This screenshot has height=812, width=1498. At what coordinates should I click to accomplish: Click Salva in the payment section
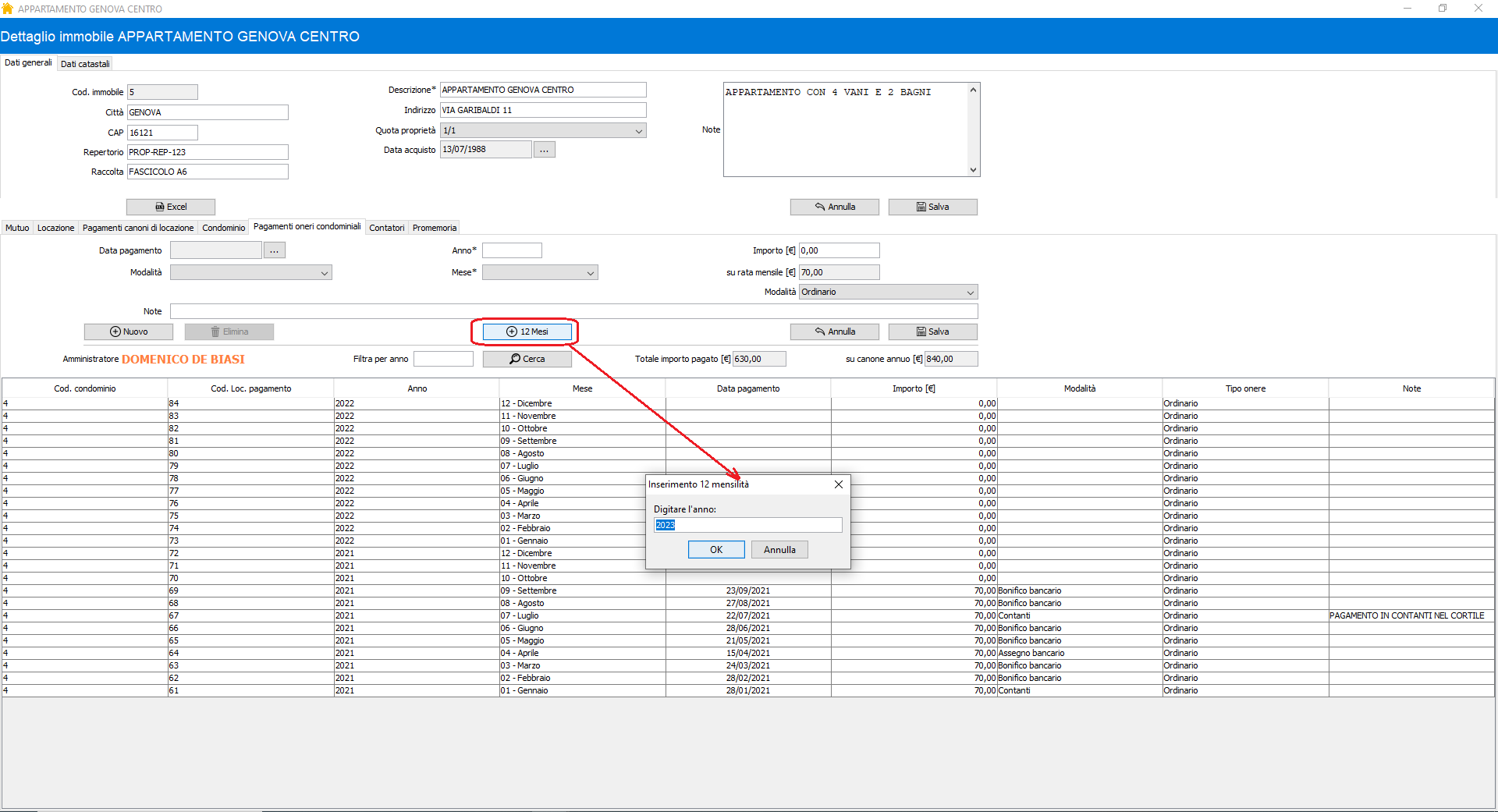[x=932, y=332]
